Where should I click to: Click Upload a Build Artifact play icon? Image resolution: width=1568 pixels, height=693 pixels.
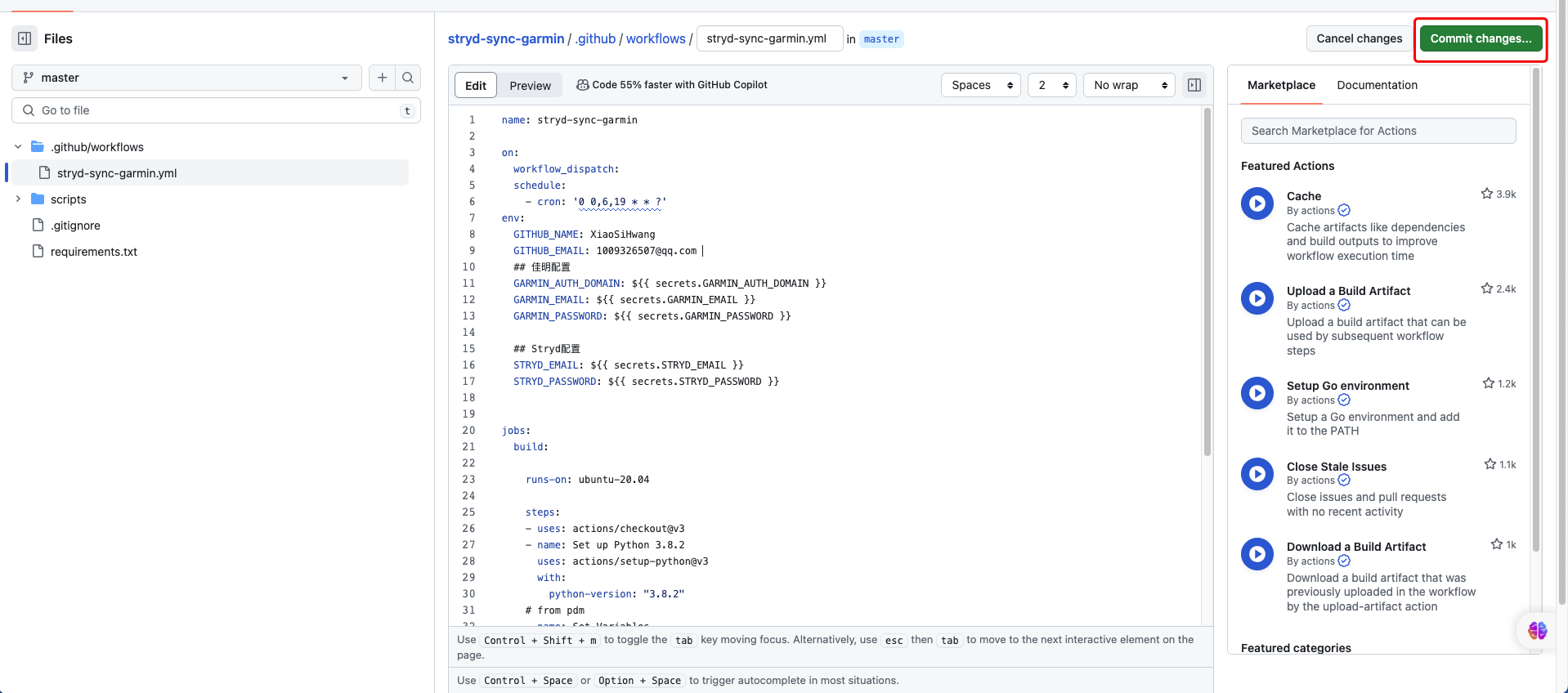[1257, 298]
